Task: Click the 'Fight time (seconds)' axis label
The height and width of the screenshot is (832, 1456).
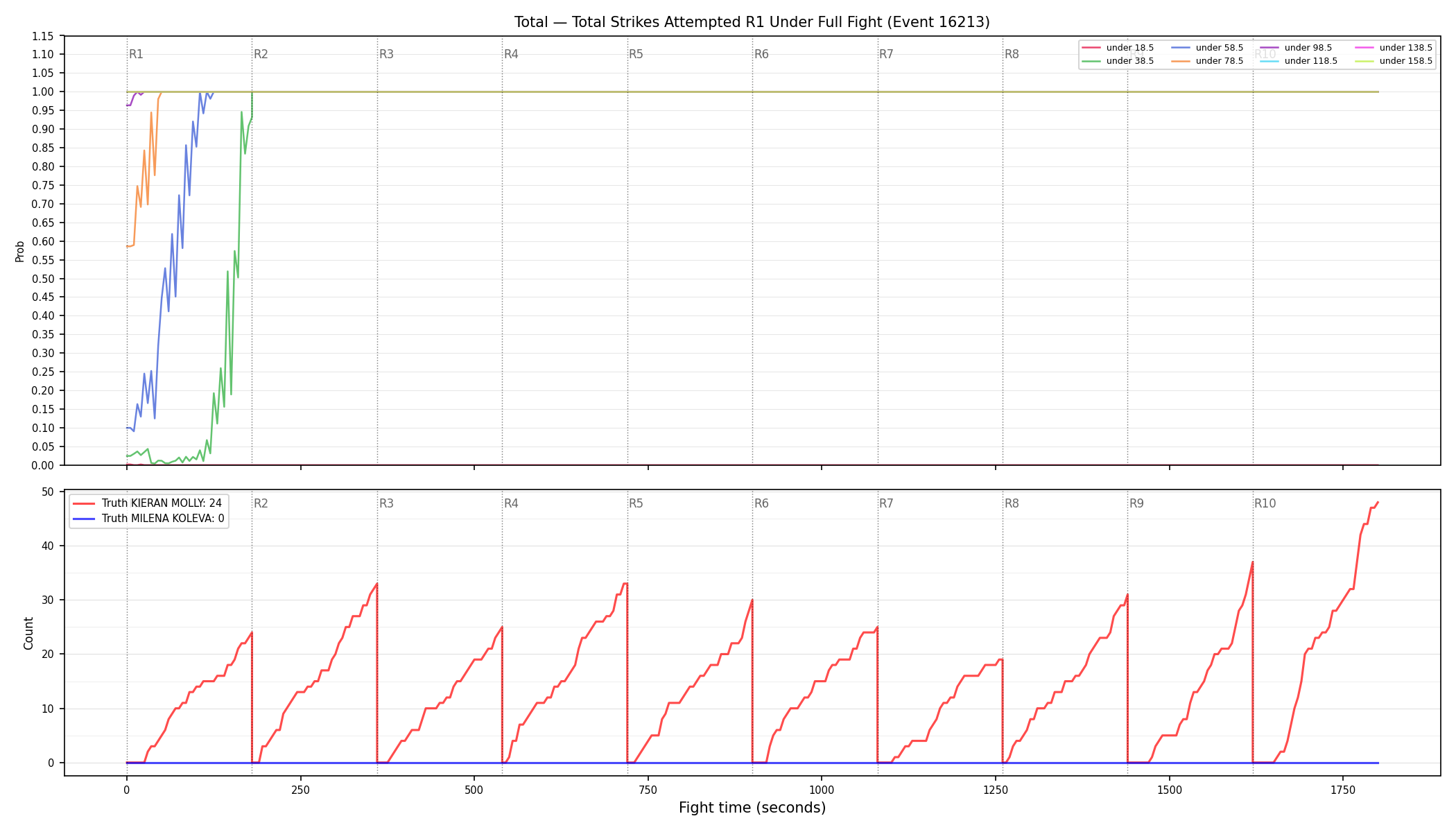Action: click(752, 808)
